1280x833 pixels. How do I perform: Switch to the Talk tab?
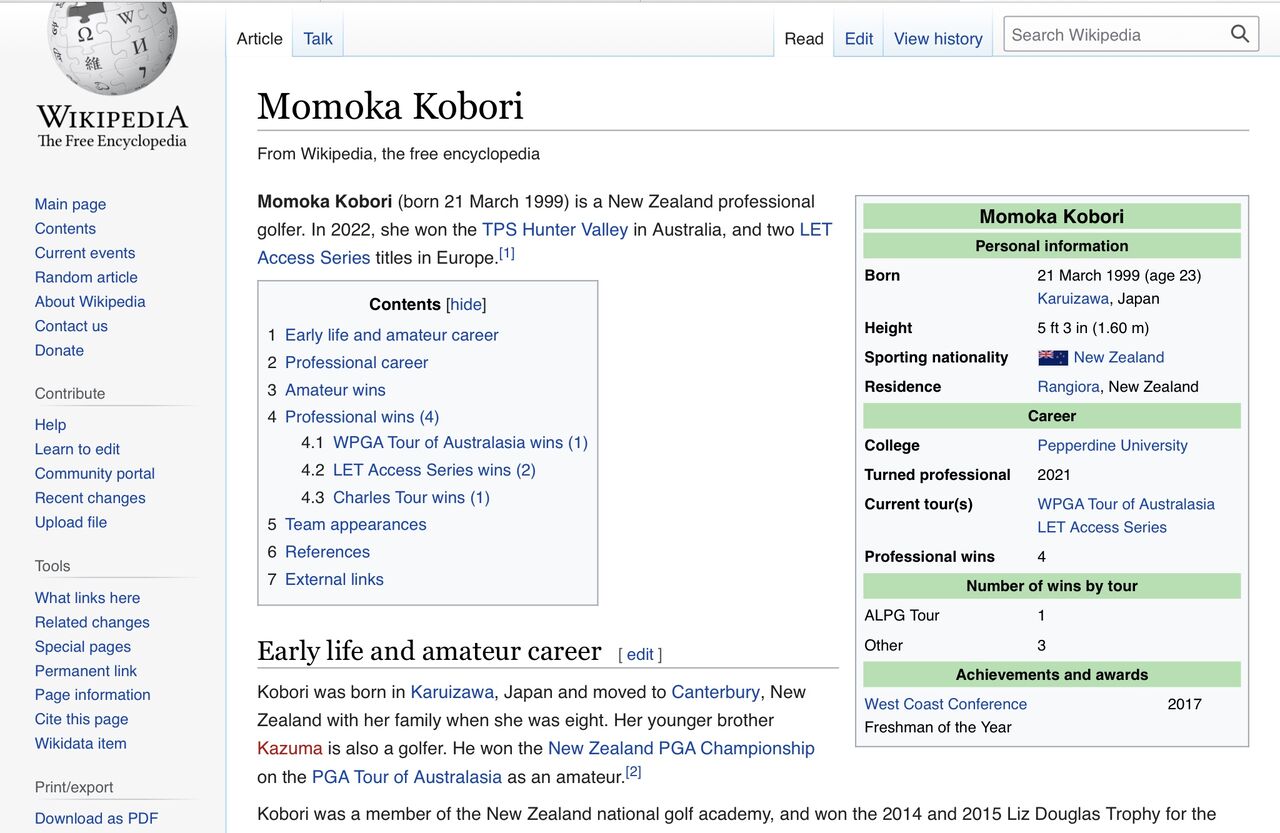[318, 38]
